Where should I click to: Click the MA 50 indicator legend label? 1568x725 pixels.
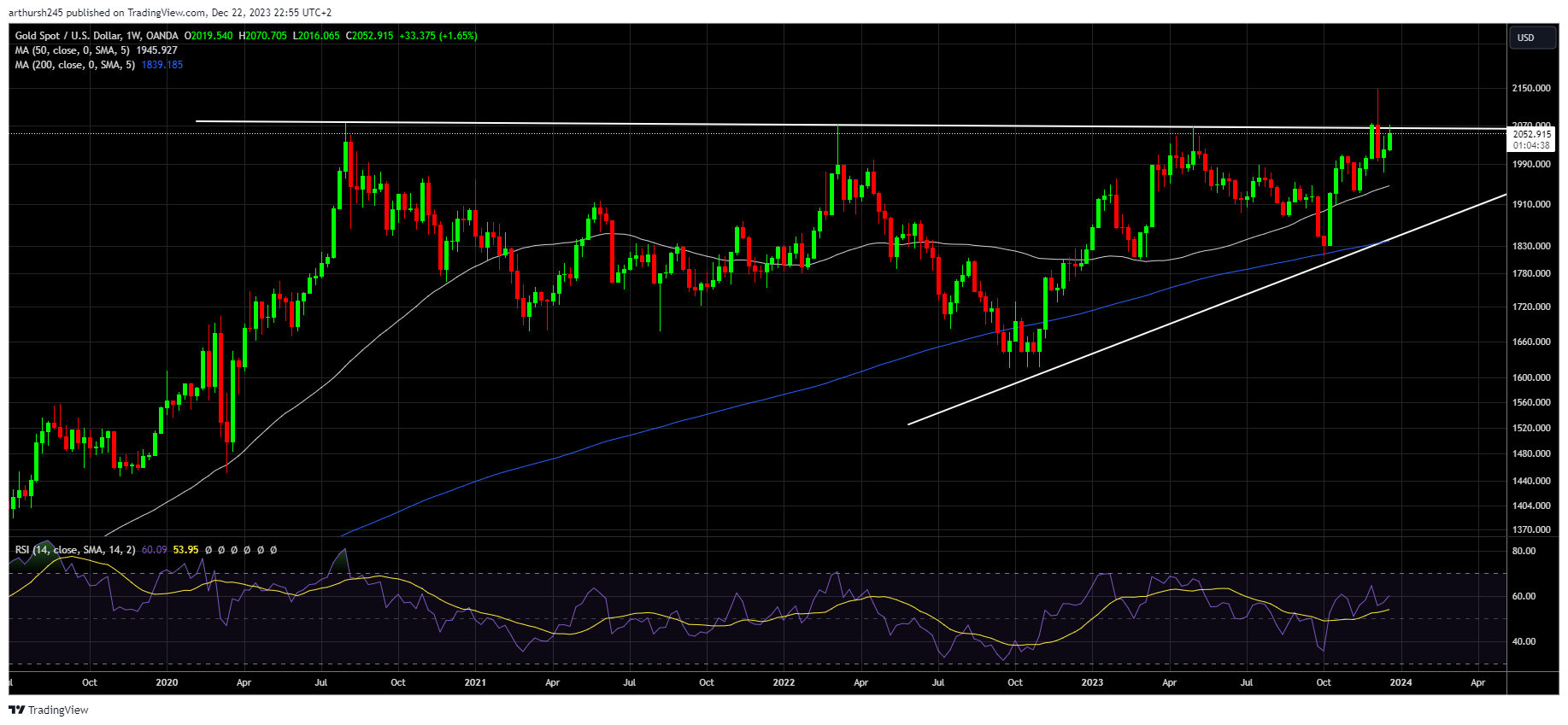(x=73, y=50)
